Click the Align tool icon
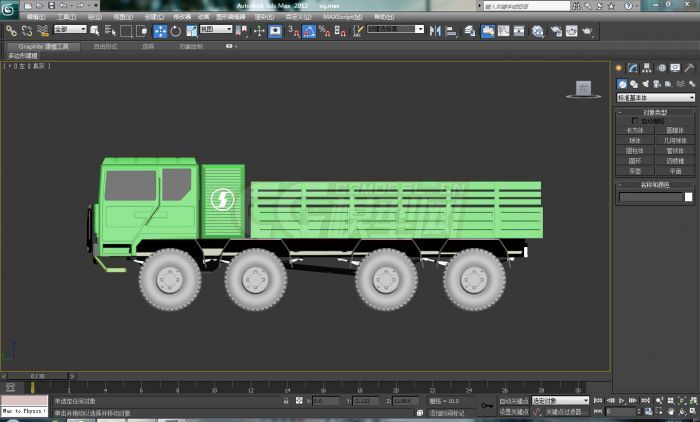 [x=451, y=31]
